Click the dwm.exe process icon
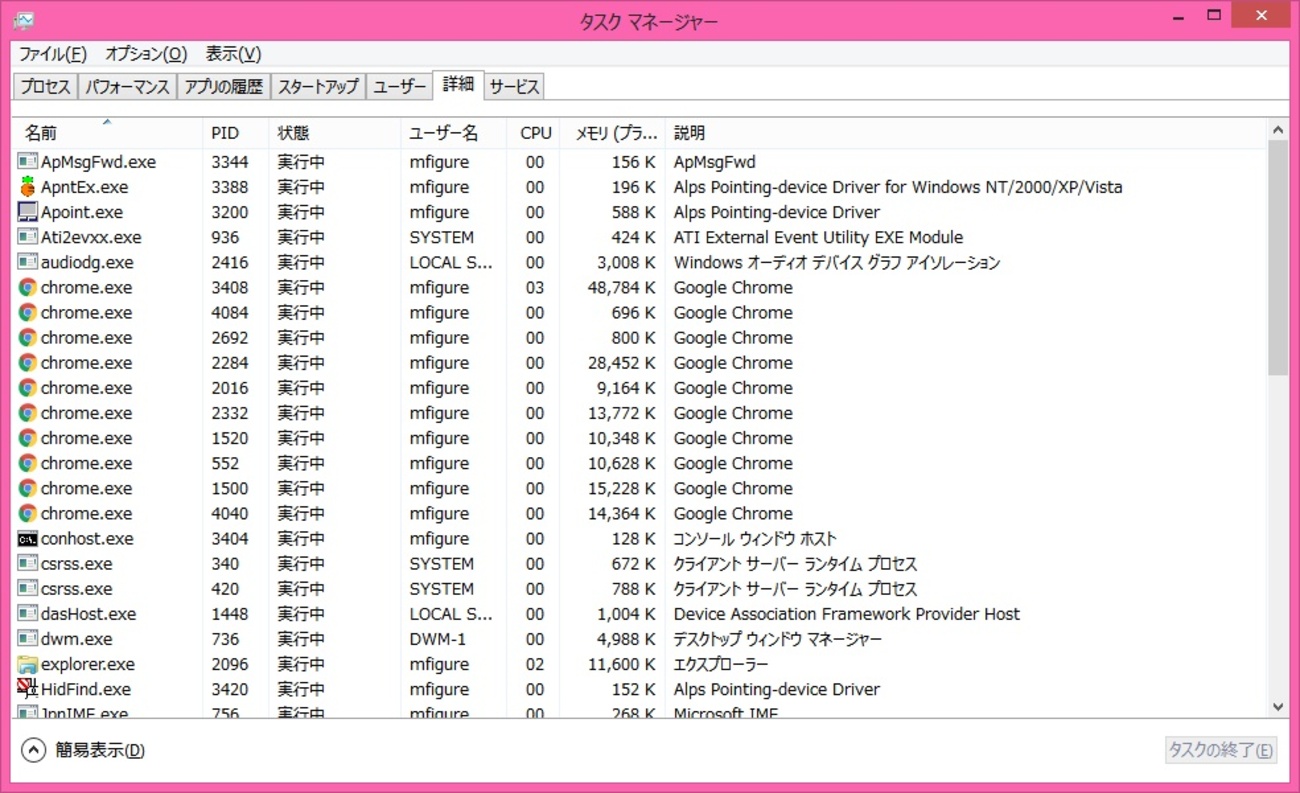 27,639
